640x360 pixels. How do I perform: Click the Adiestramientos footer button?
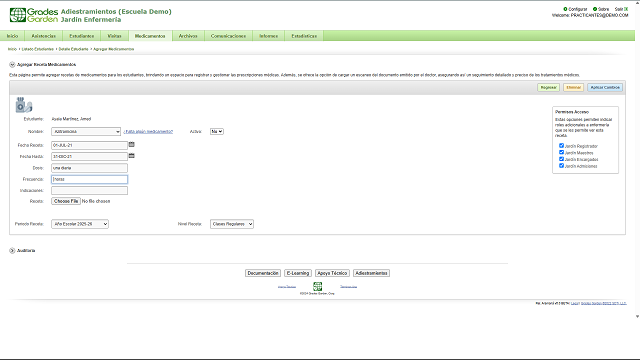click(371, 273)
